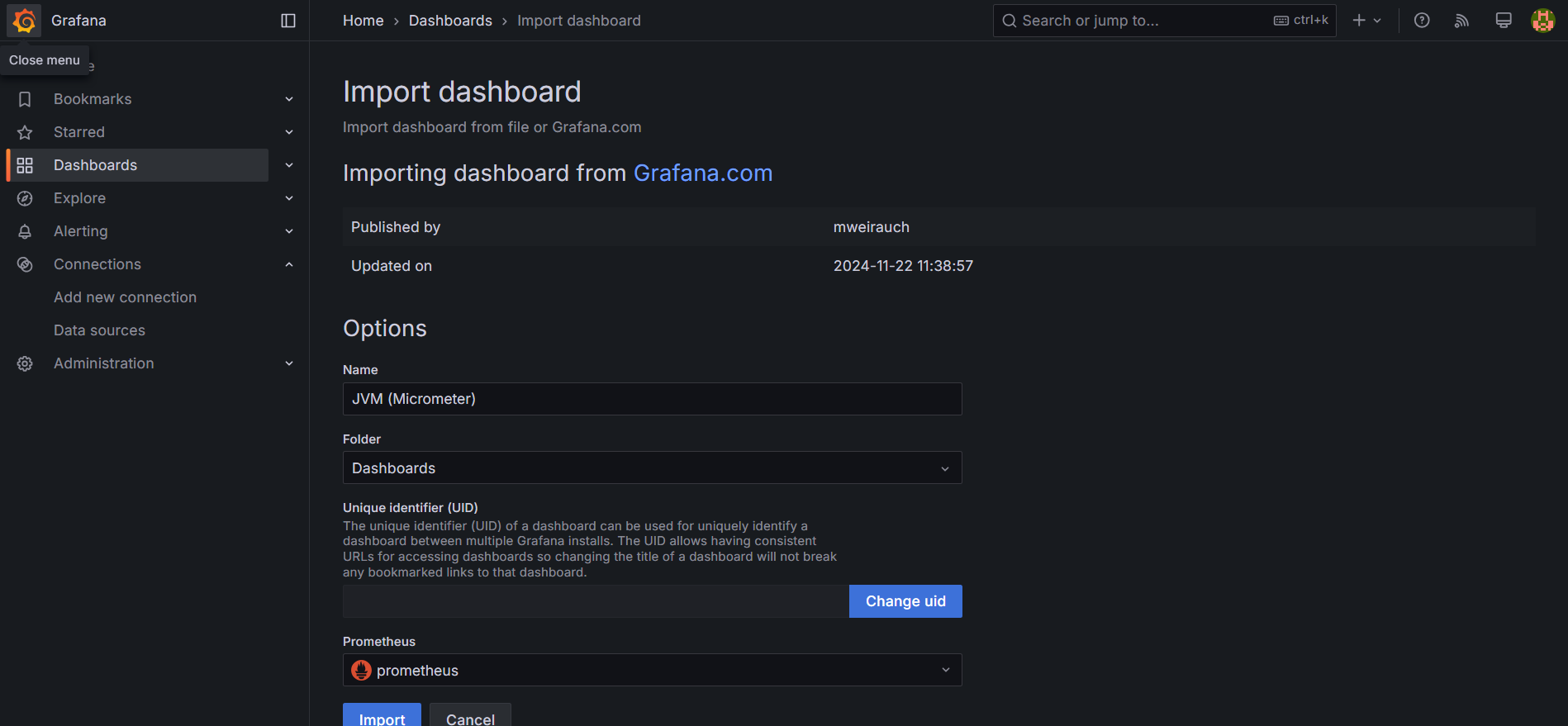Open Connections in the side menu
The width and height of the screenshot is (1568, 726).
click(x=97, y=264)
